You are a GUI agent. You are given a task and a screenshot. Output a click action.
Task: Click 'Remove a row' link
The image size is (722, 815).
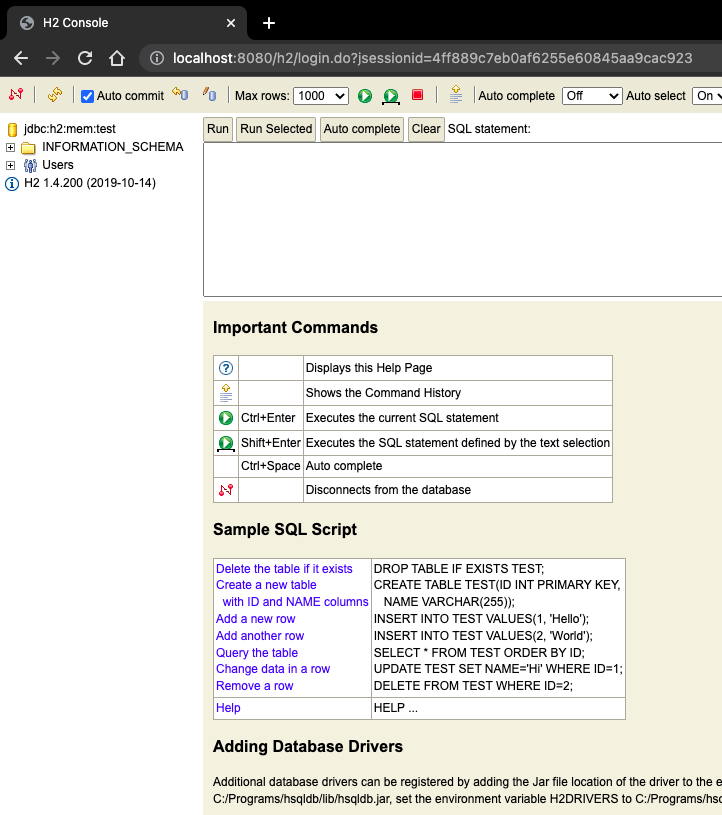[x=255, y=686]
